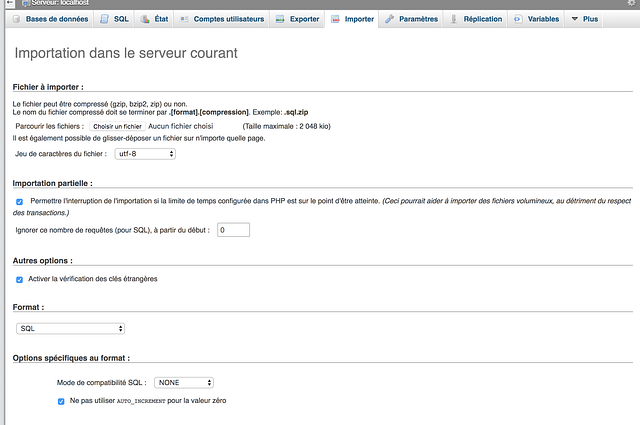Open the Bases de données tab
The image size is (640, 425).
tap(50, 19)
